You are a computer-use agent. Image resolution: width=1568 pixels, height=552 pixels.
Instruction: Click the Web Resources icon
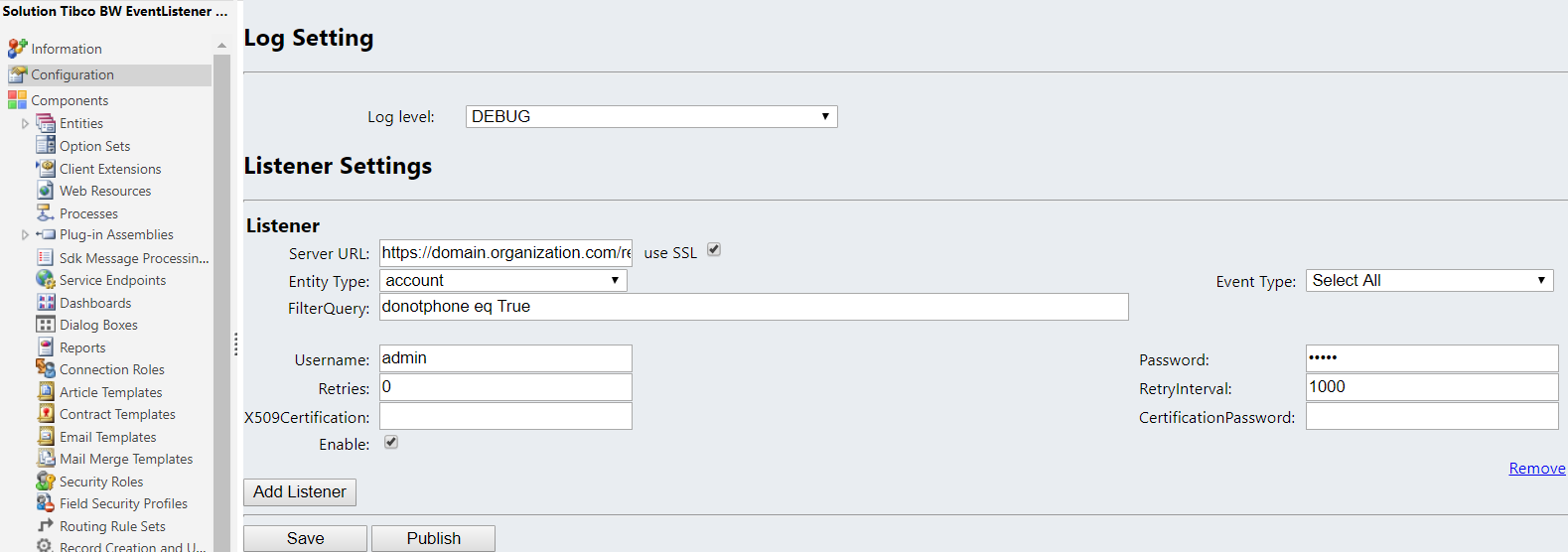[46, 190]
